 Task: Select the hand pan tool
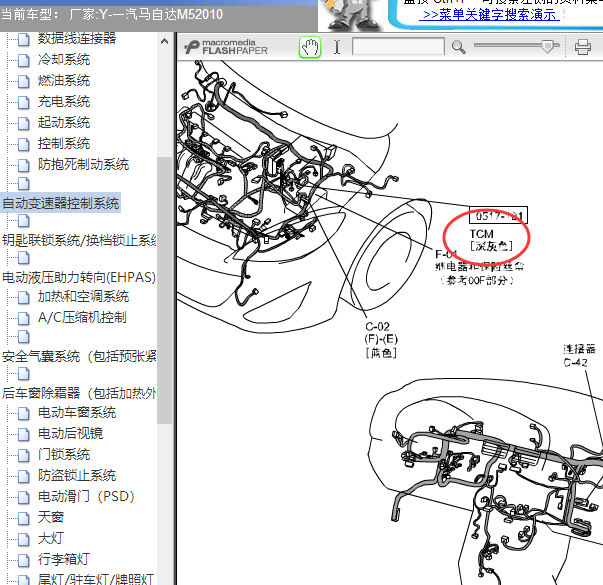click(310, 48)
